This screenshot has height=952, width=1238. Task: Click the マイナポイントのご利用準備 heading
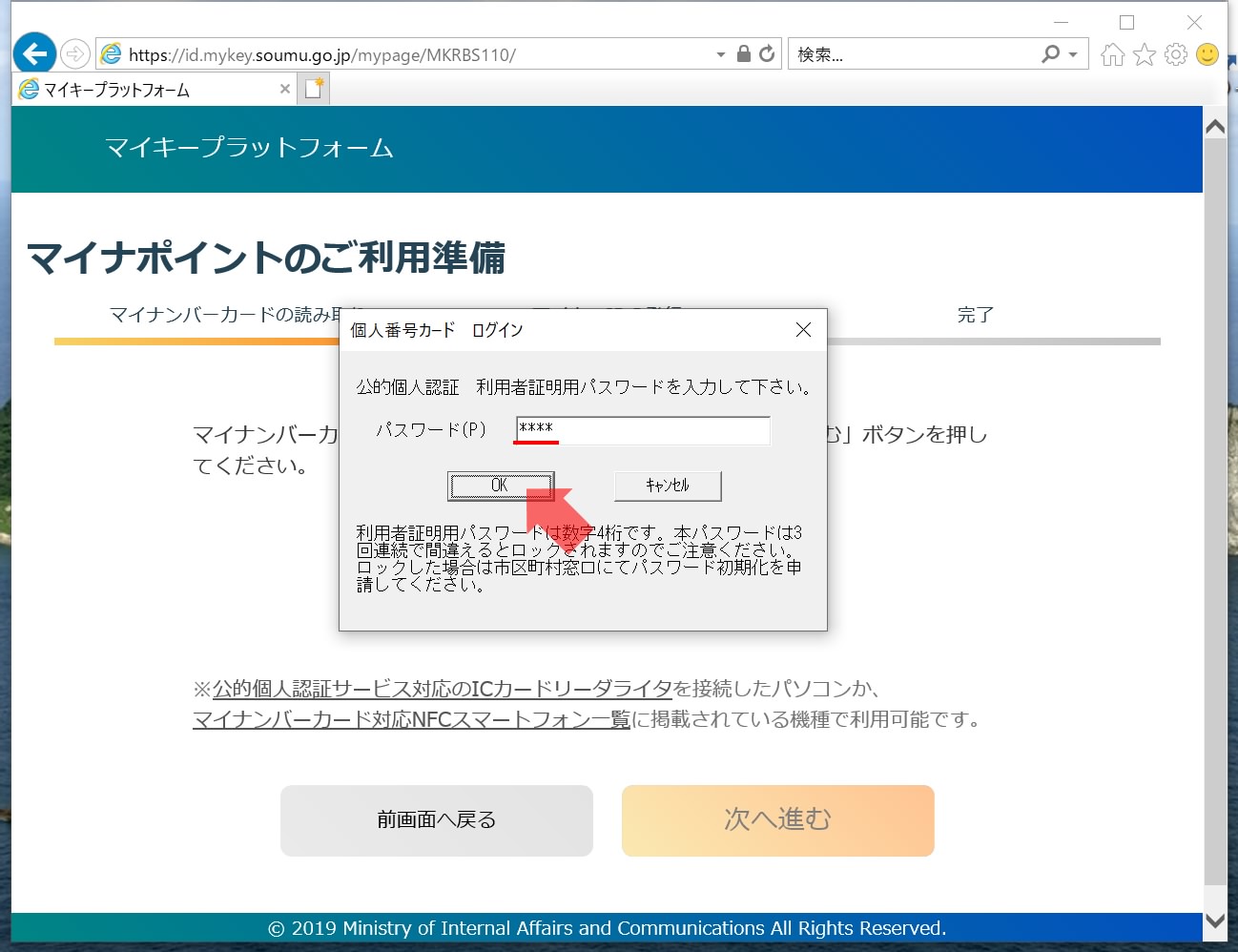(x=266, y=259)
